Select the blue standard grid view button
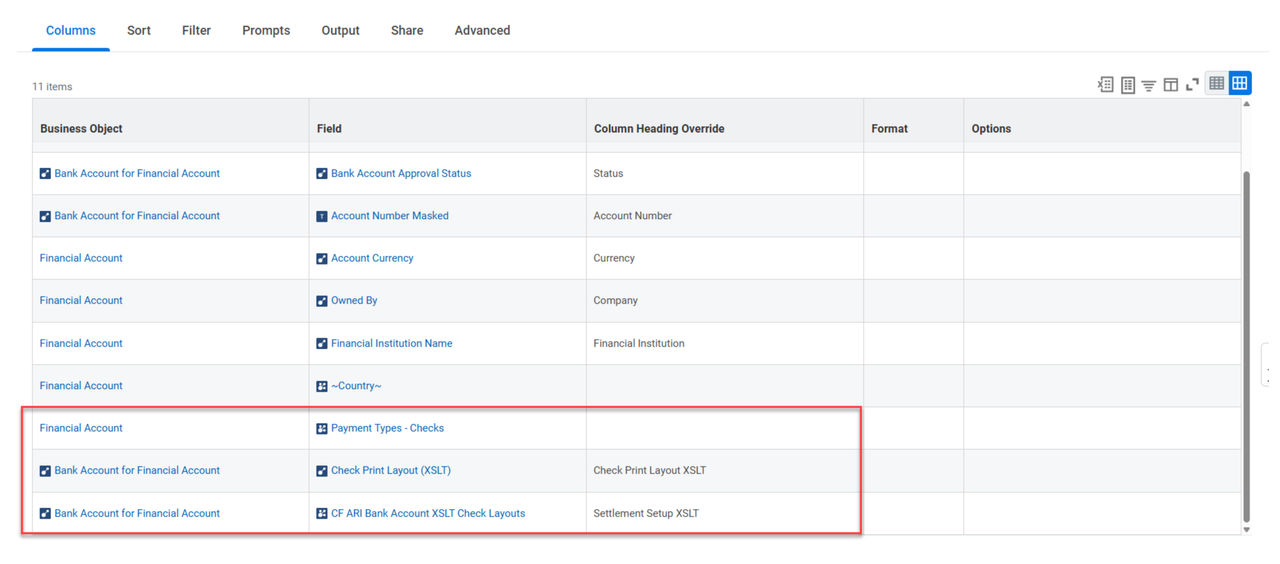The height and width of the screenshot is (564, 1280). tap(1240, 84)
